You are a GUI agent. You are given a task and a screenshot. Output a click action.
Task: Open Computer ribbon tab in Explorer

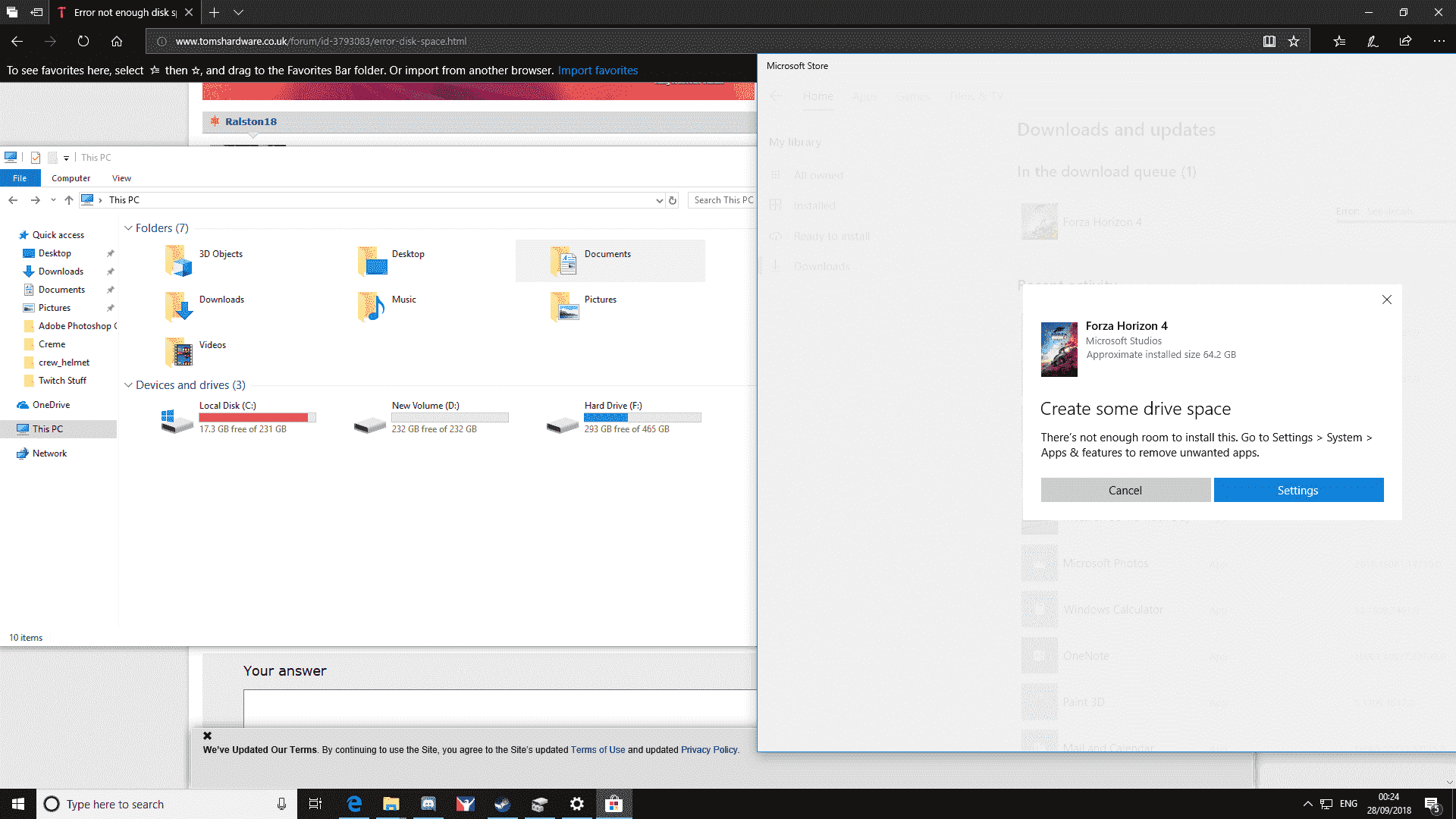pyautogui.click(x=71, y=178)
